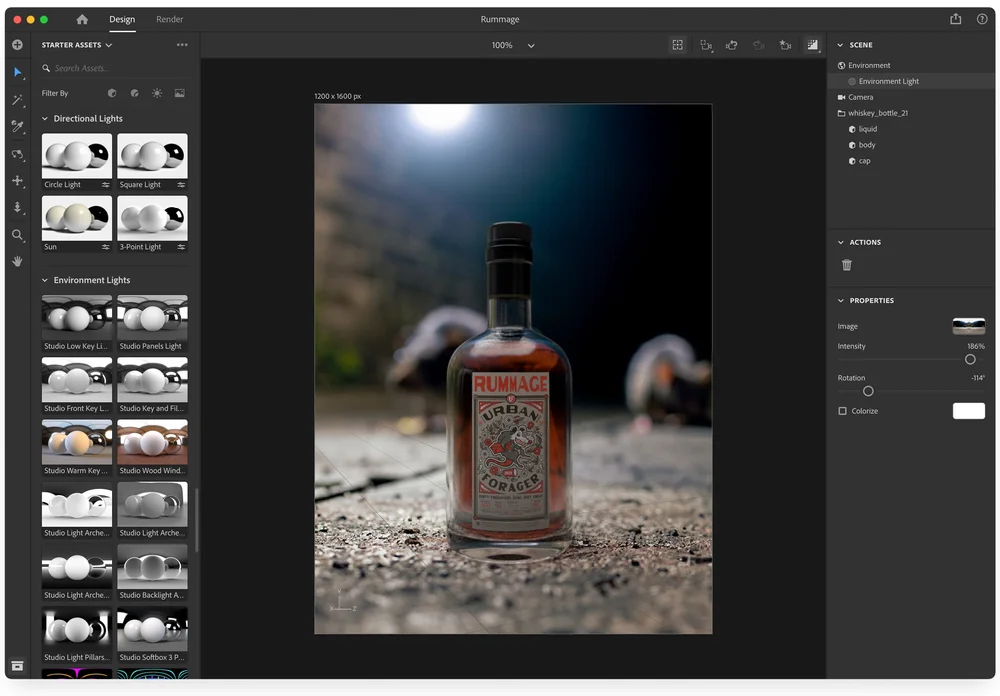Enable the Colorize checkbox
The width and height of the screenshot is (1000, 696).
pos(842,411)
